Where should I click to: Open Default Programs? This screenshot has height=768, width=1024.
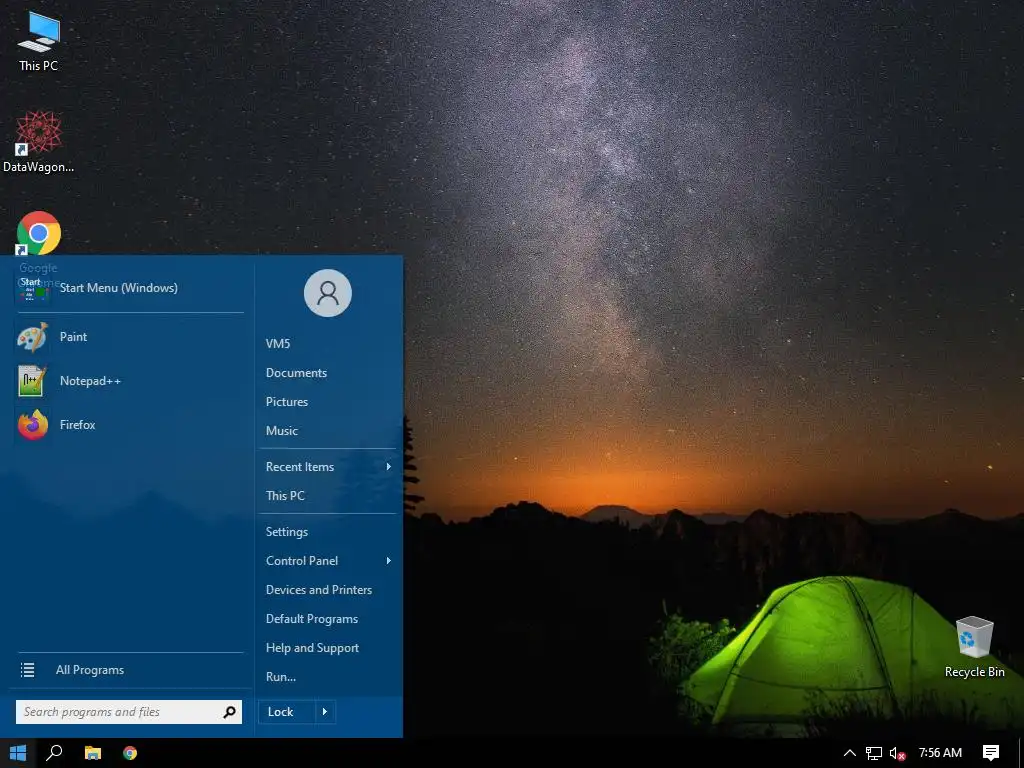coord(312,619)
